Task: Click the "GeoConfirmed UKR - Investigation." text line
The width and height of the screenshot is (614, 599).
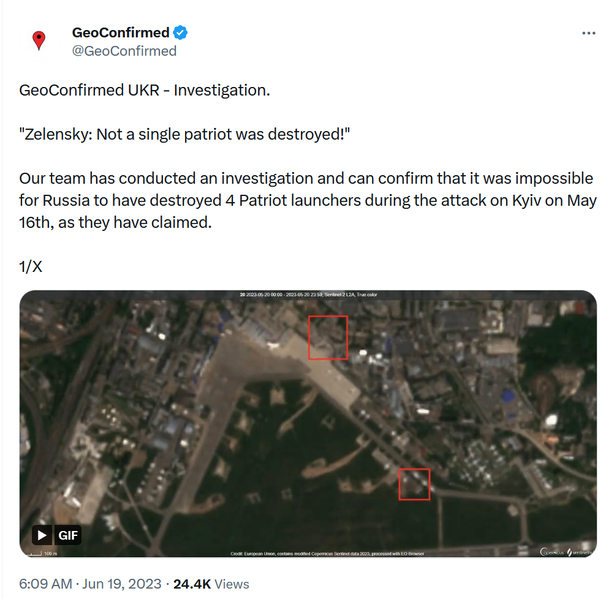Action: point(144,90)
